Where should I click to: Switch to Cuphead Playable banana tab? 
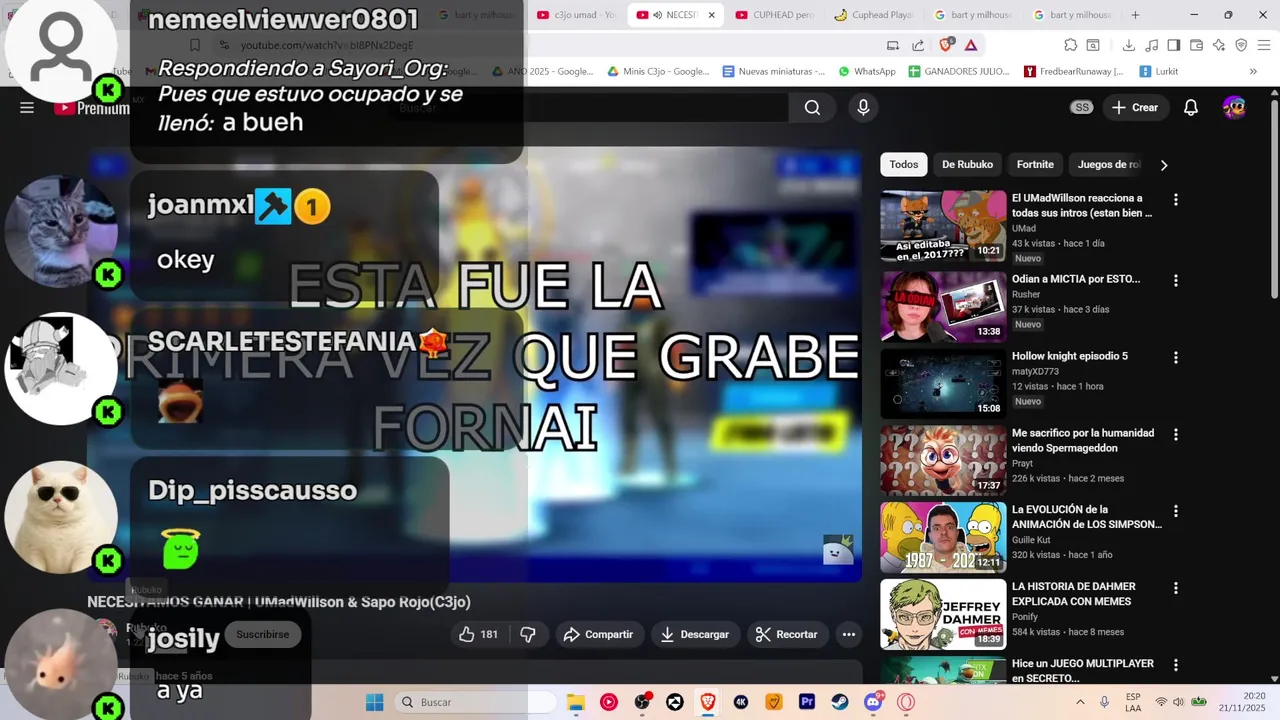pos(874,15)
